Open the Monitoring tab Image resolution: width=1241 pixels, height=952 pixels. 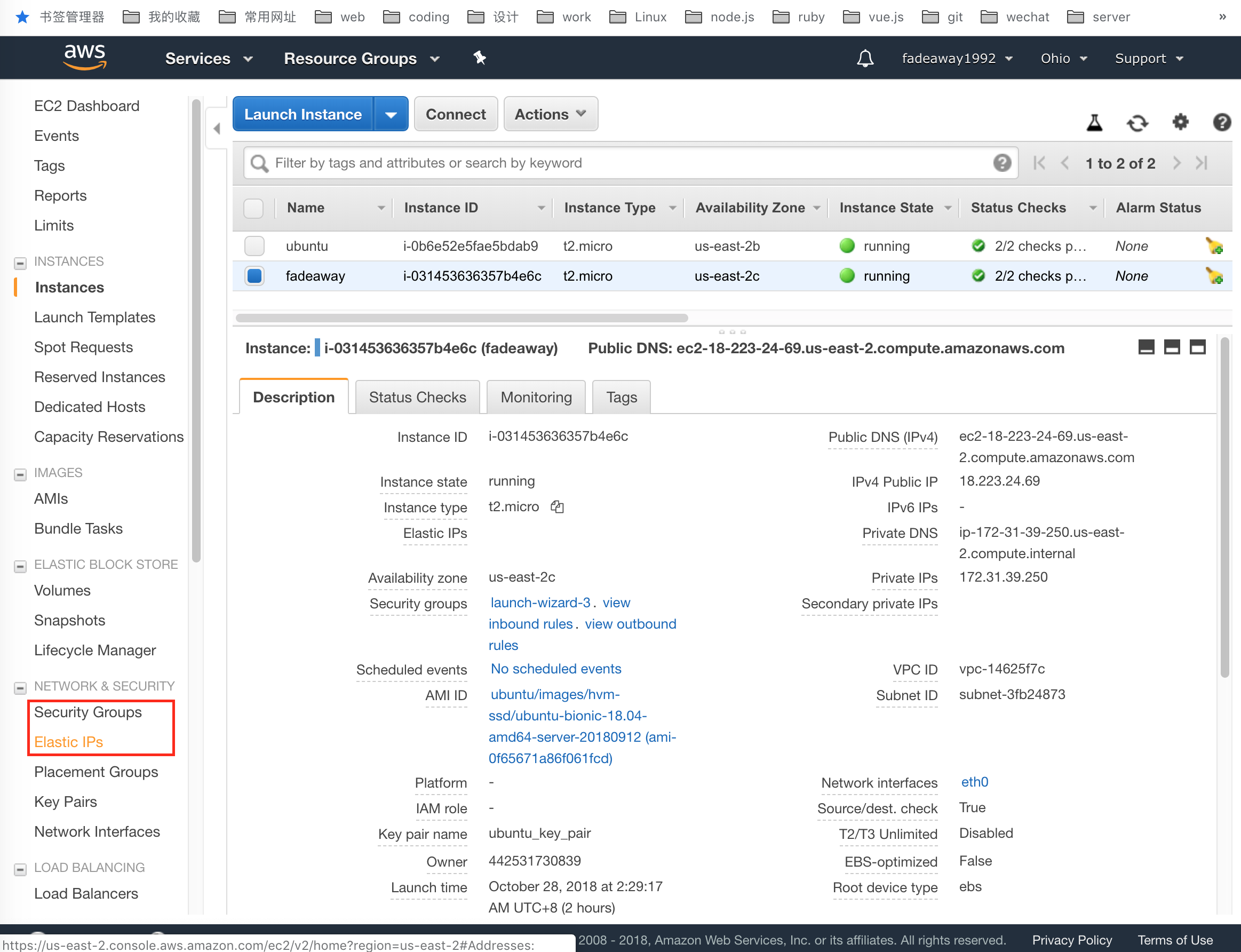pos(536,397)
